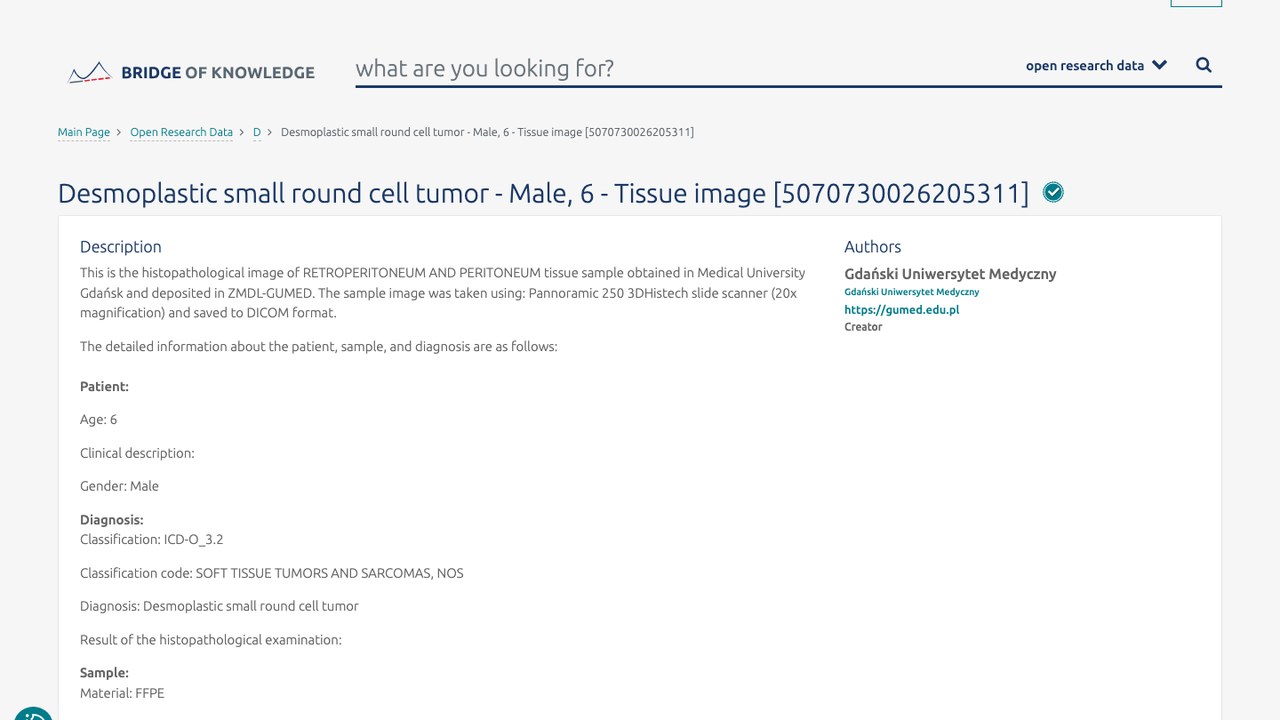This screenshot has height=720, width=1280.
Task: Select the D breadcrumb link
Action: 257,132
